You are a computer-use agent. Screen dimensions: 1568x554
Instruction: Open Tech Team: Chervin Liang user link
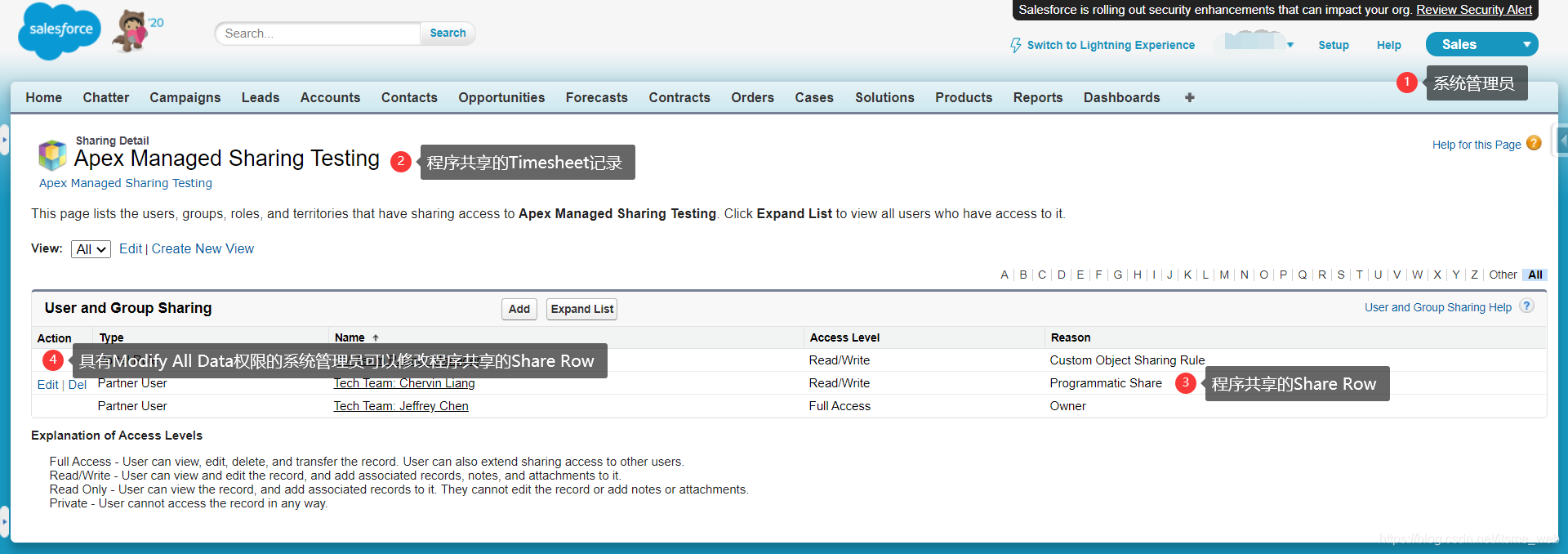[x=404, y=383]
